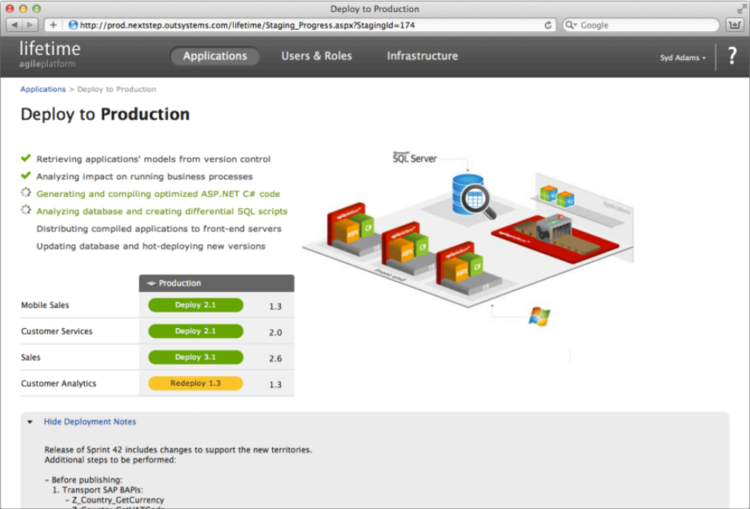The height and width of the screenshot is (509, 750).
Task: Collapse notes using the disclosure triangle
Action: pos(30,422)
